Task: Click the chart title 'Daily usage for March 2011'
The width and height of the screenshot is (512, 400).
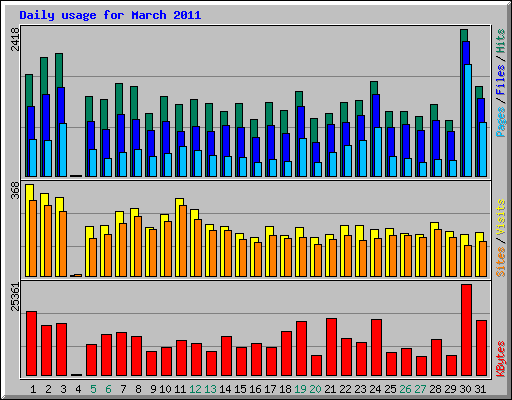Action: point(110,15)
